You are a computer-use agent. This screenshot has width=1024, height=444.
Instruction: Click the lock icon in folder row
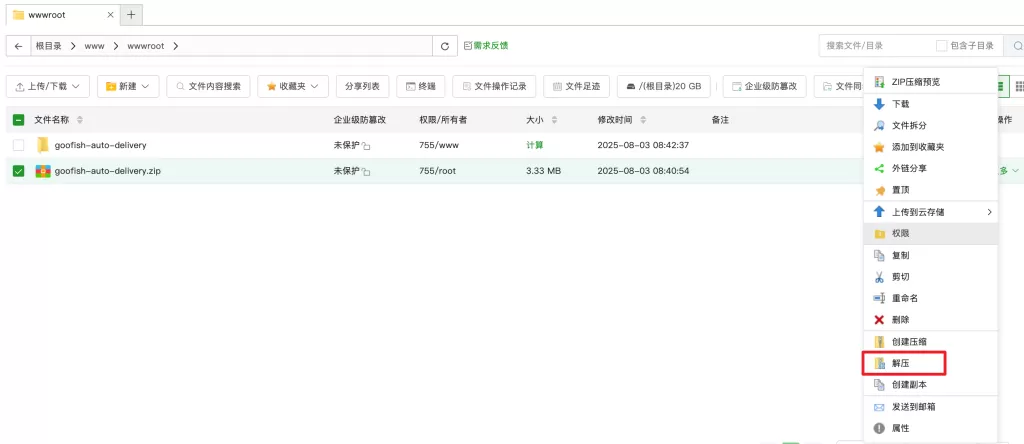pos(367,146)
